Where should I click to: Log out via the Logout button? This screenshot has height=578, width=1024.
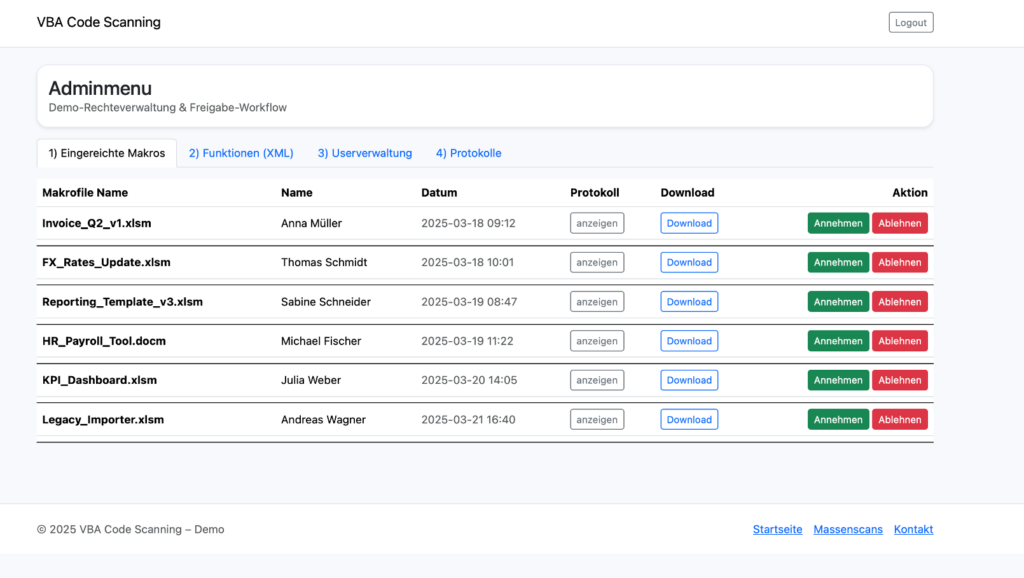pos(910,22)
